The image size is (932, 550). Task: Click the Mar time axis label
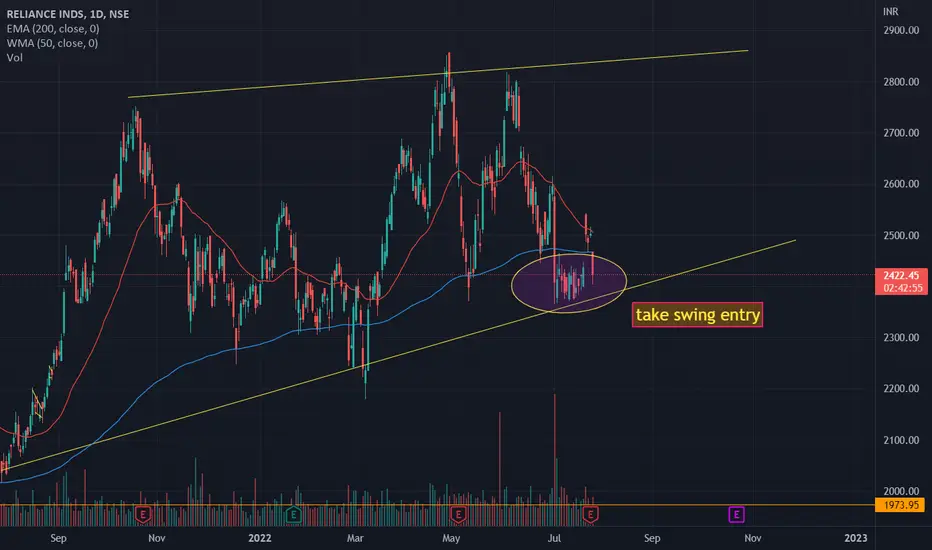[355, 538]
